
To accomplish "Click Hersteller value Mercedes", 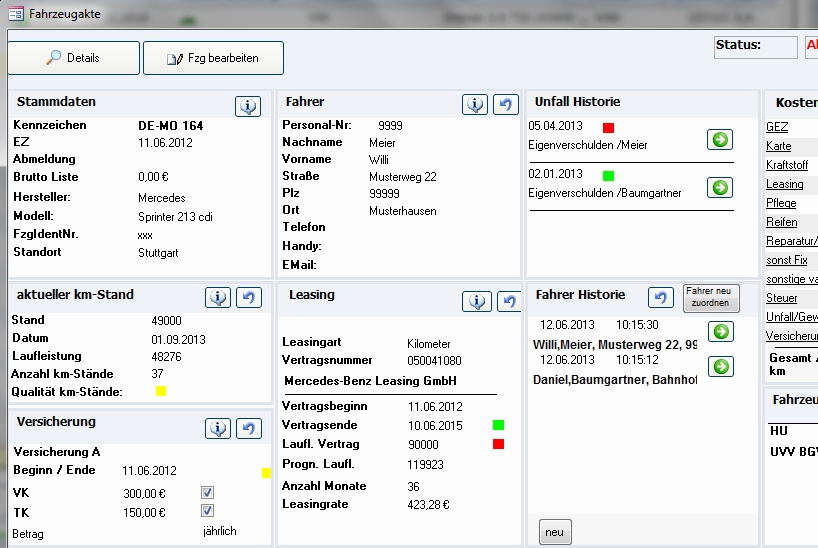I will click(162, 198).
